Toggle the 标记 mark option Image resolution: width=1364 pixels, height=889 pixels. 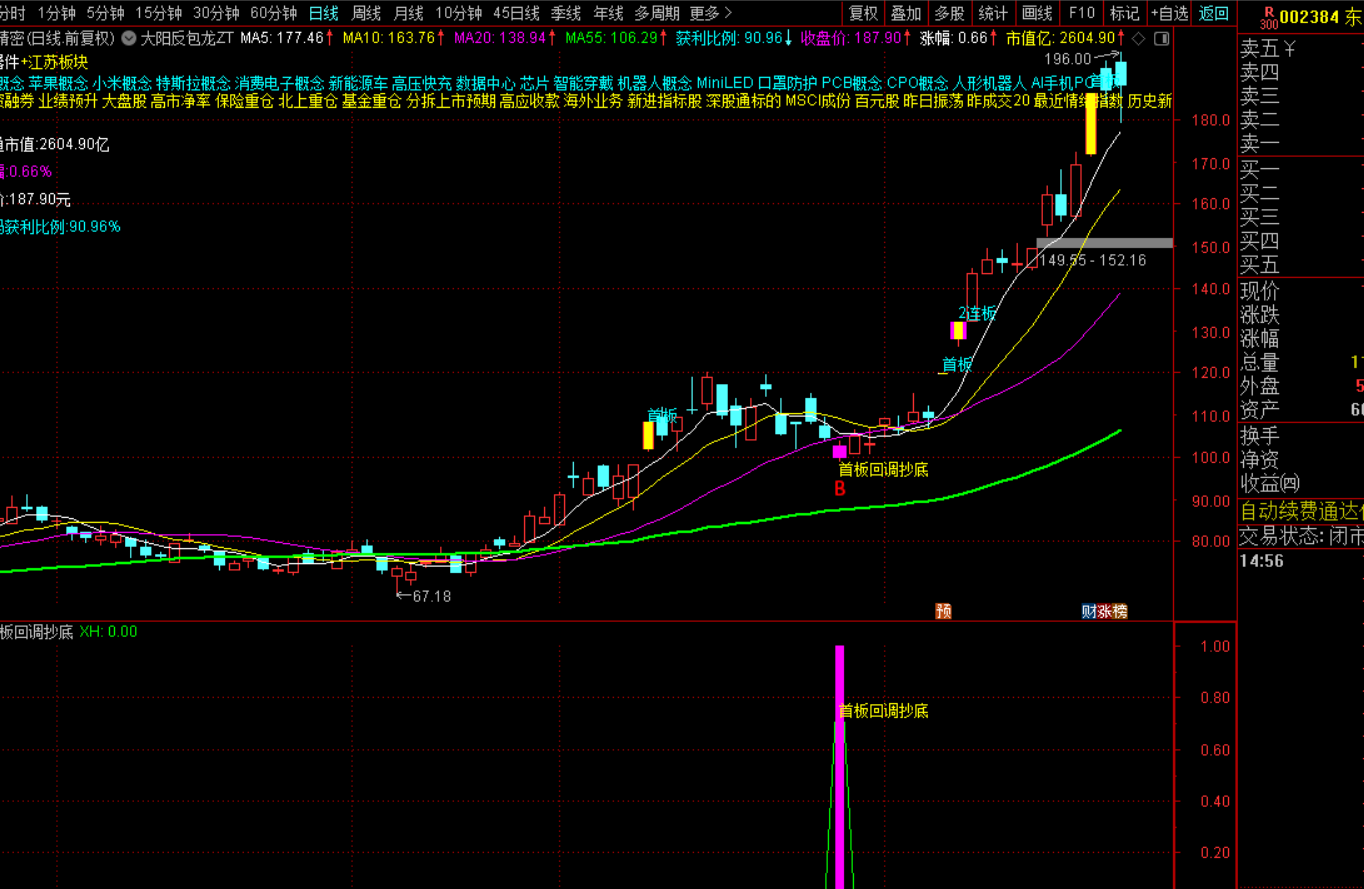tap(1124, 13)
